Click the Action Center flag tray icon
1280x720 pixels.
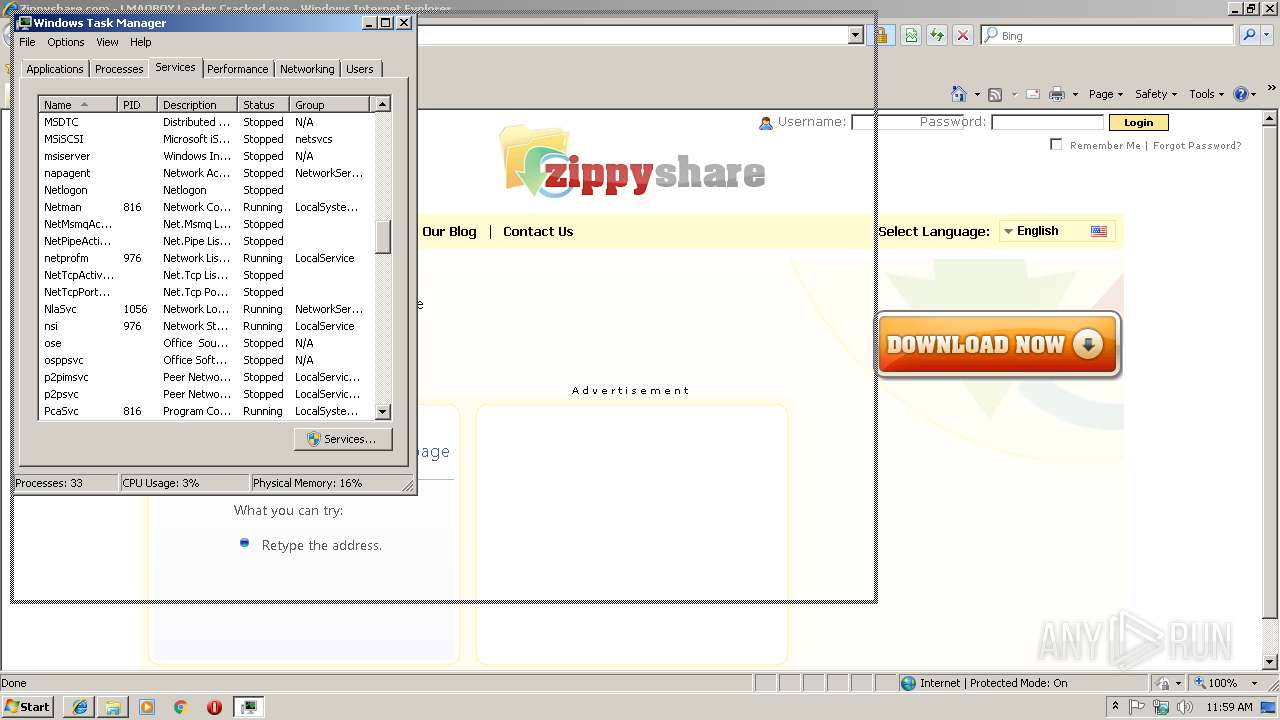(1137, 707)
